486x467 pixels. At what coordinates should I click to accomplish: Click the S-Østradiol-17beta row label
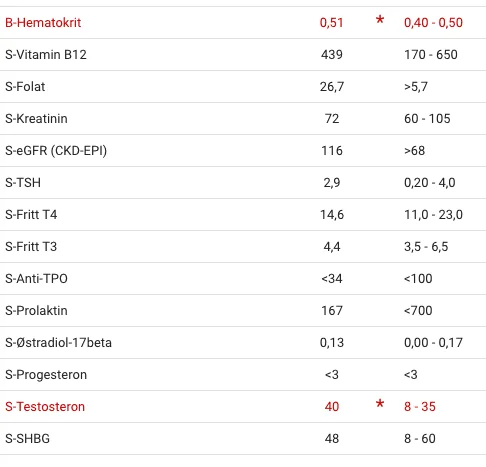point(58,343)
